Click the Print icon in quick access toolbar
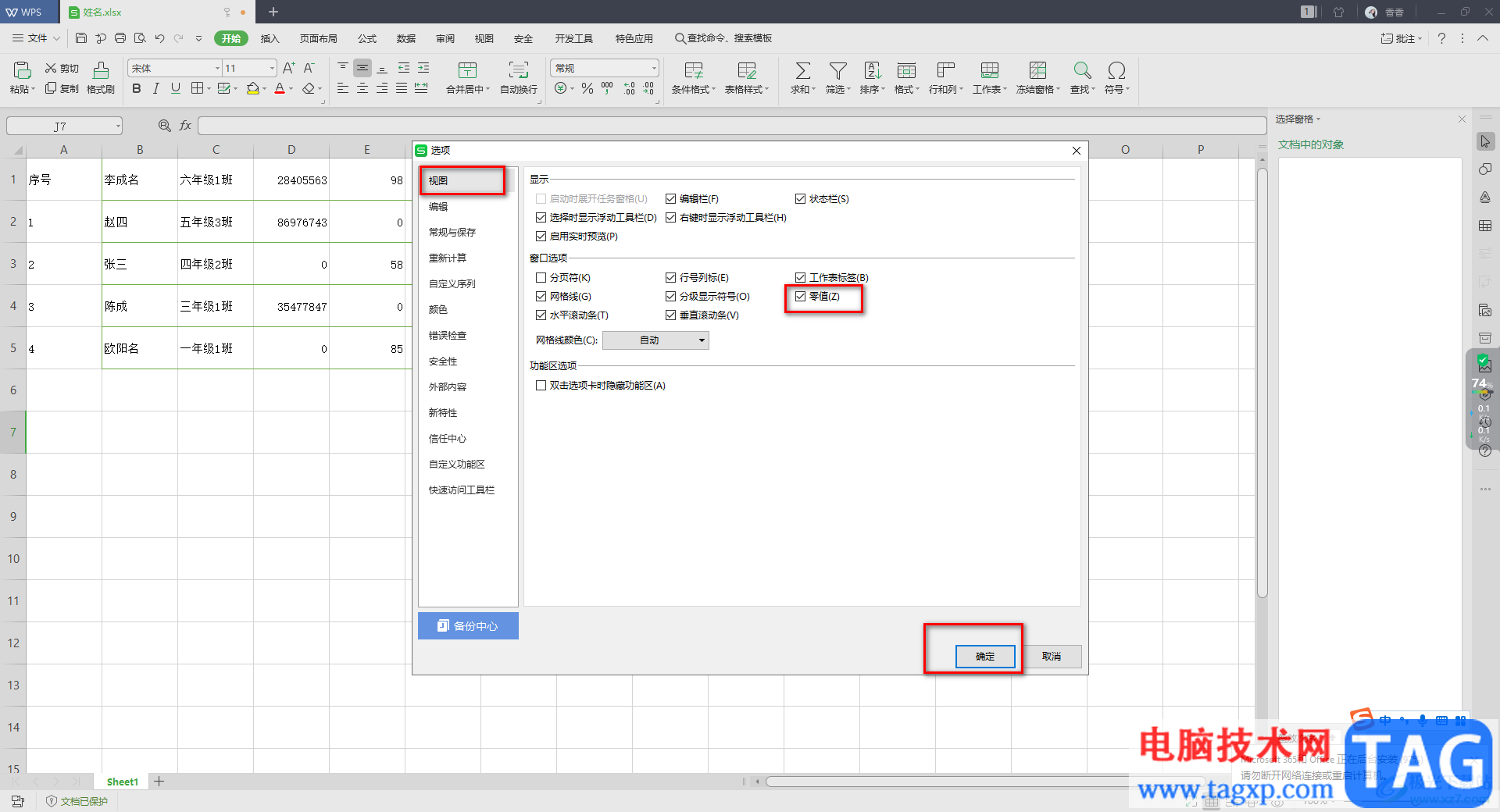 (x=120, y=38)
